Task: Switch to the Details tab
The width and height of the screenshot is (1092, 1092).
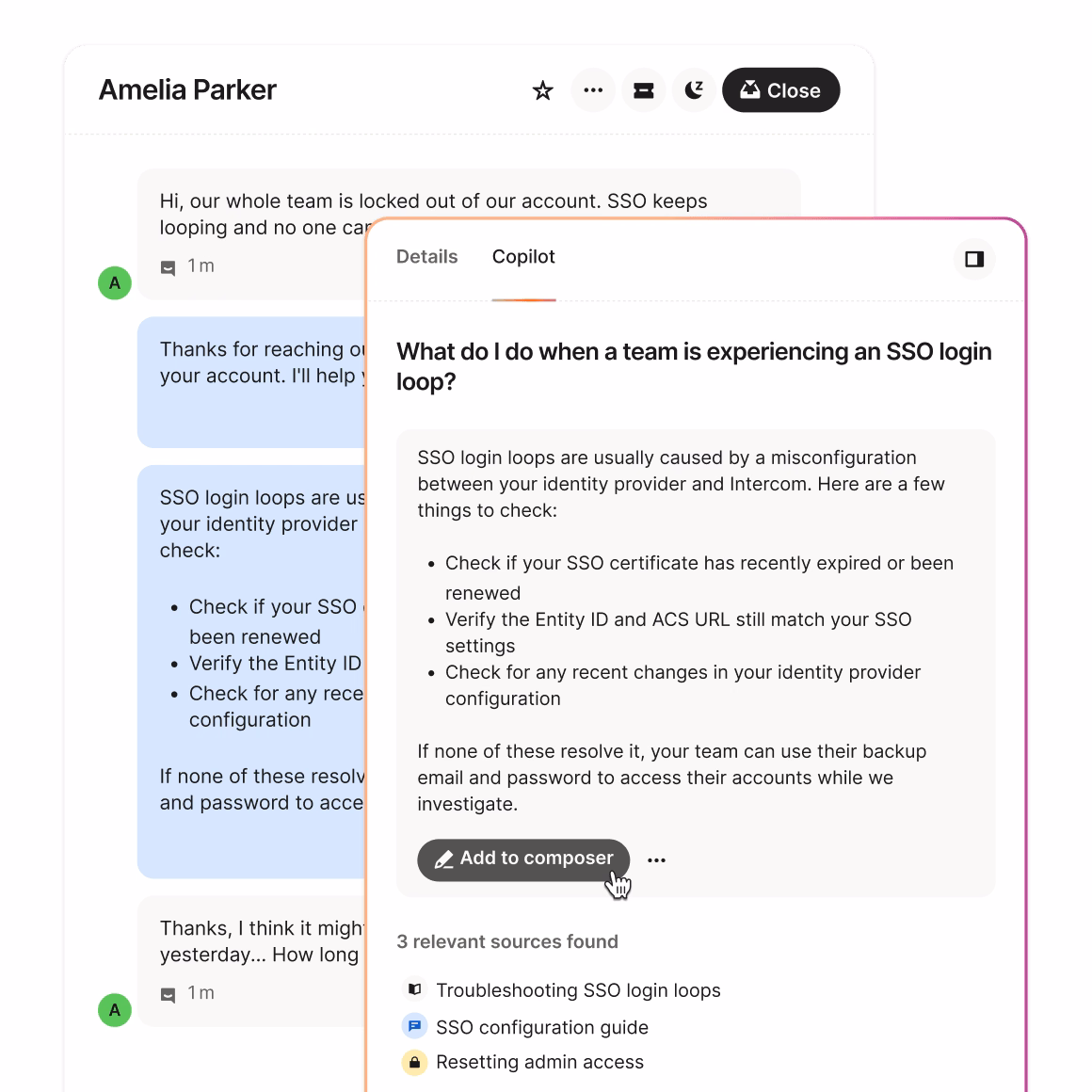Action: click(x=426, y=257)
